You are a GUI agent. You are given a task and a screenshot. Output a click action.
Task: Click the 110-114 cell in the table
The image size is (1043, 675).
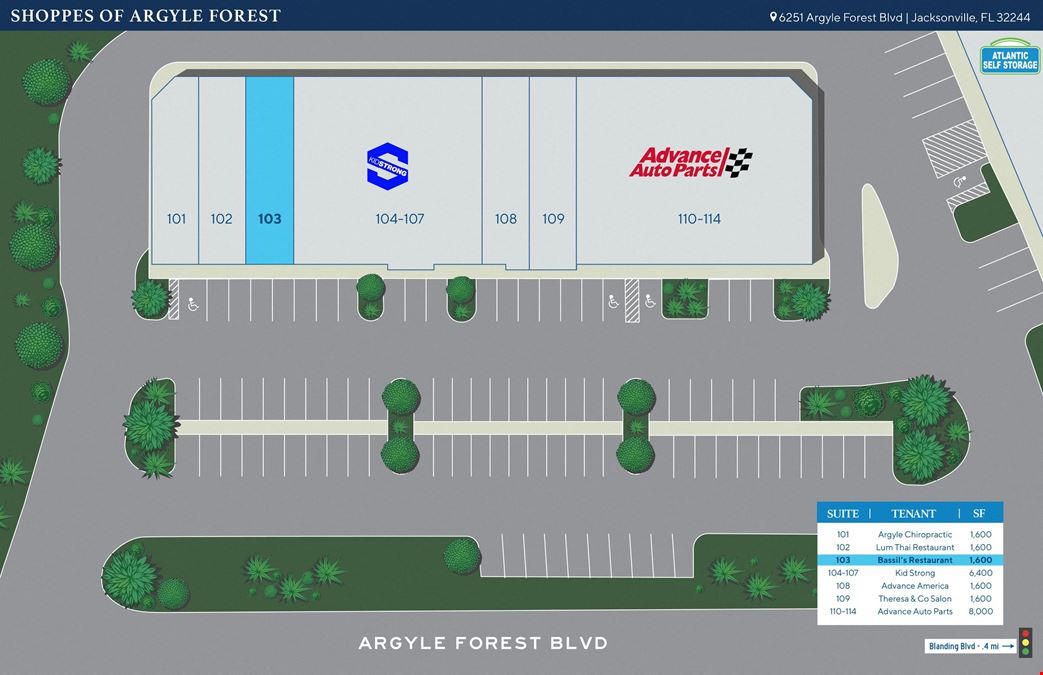[x=843, y=611]
